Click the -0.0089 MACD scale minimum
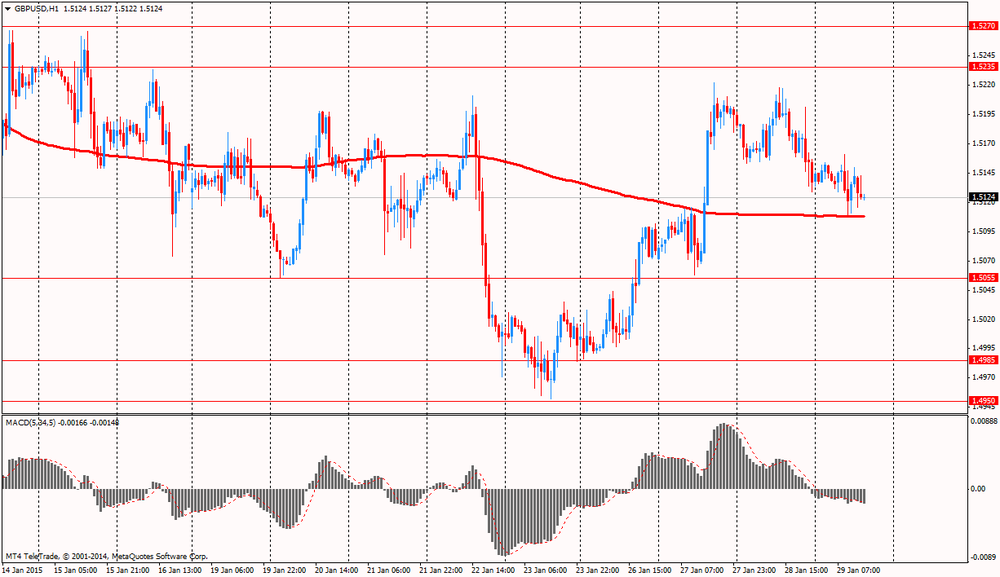This screenshot has width=1000, height=577. click(x=982, y=557)
